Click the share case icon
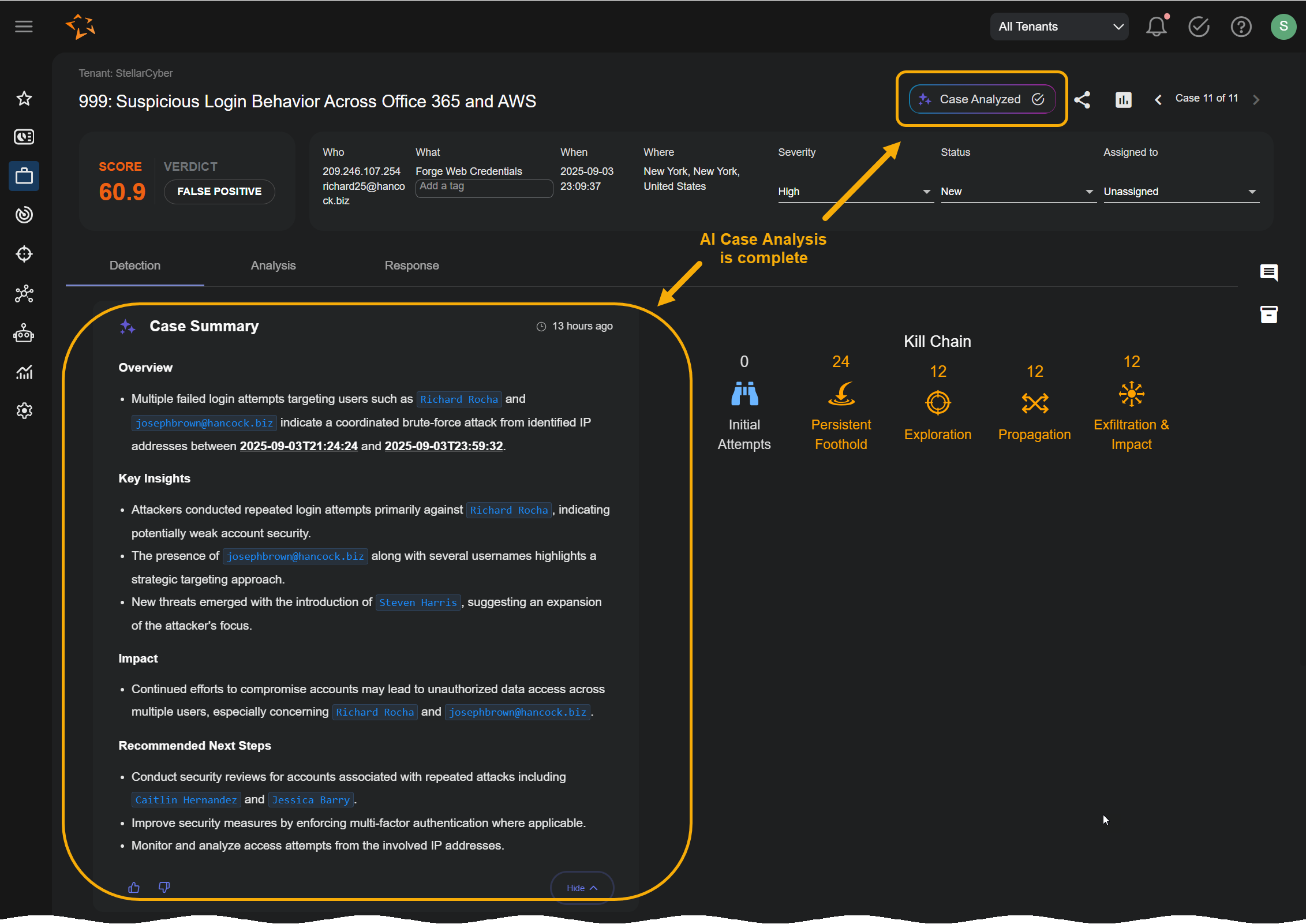1306x924 pixels. [x=1082, y=99]
